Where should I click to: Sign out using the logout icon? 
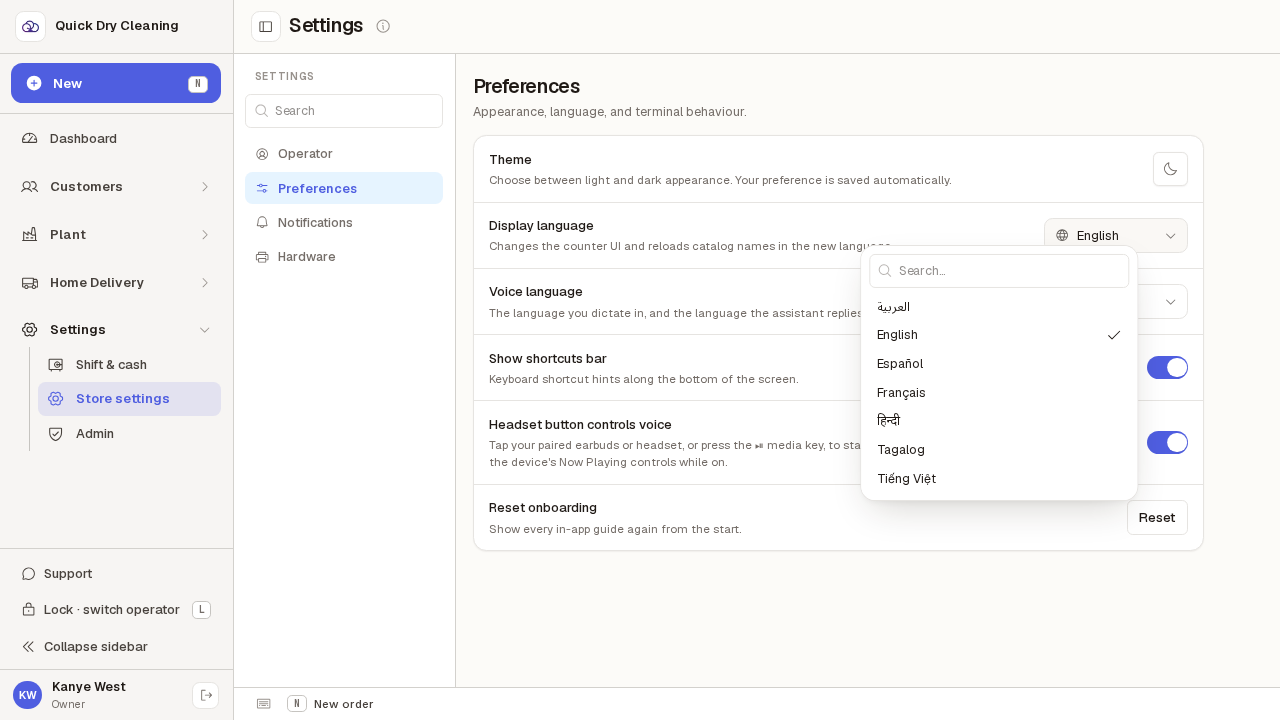206,695
